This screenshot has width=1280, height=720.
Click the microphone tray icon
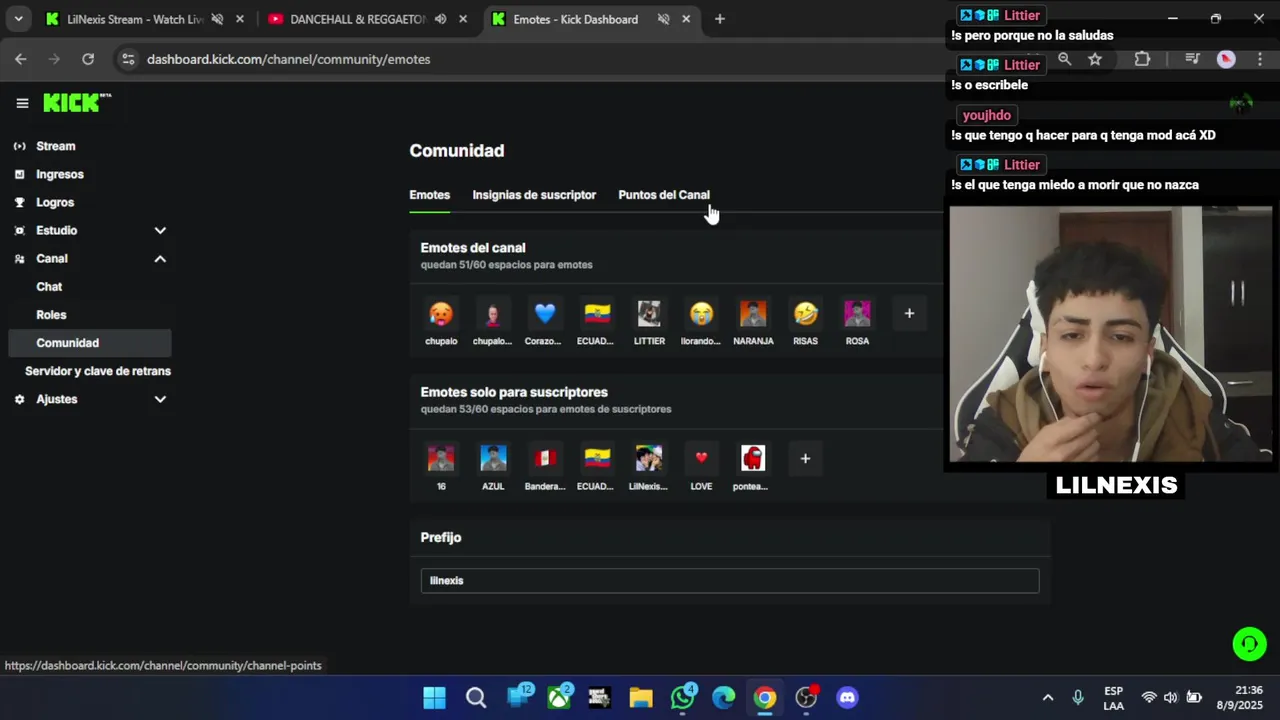click(1078, 698)
